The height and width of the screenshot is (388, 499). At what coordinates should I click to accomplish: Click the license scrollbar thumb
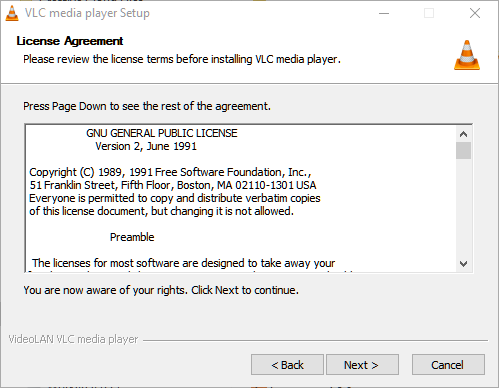463,151
